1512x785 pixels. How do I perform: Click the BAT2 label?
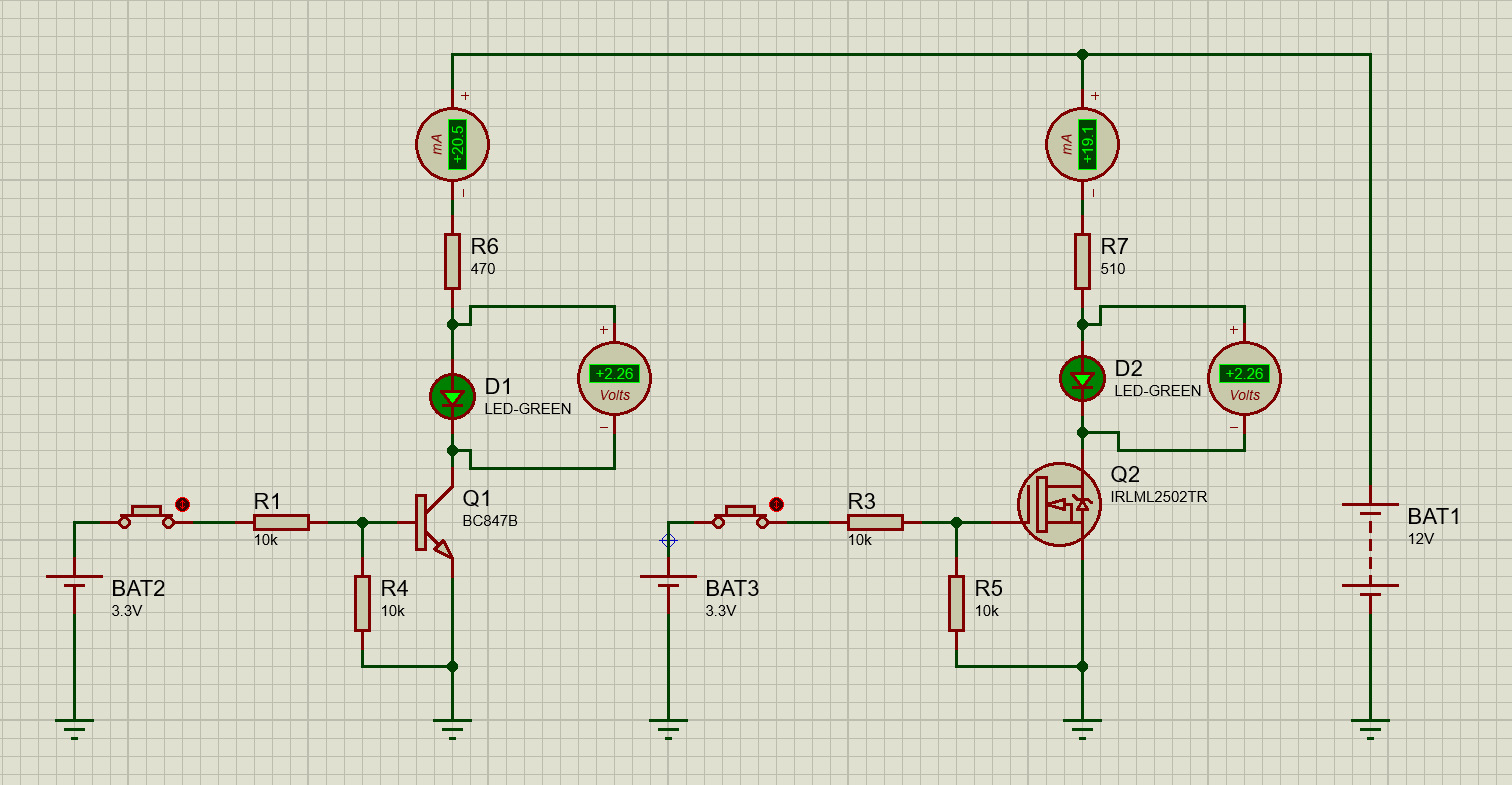(x=138, y=588)
